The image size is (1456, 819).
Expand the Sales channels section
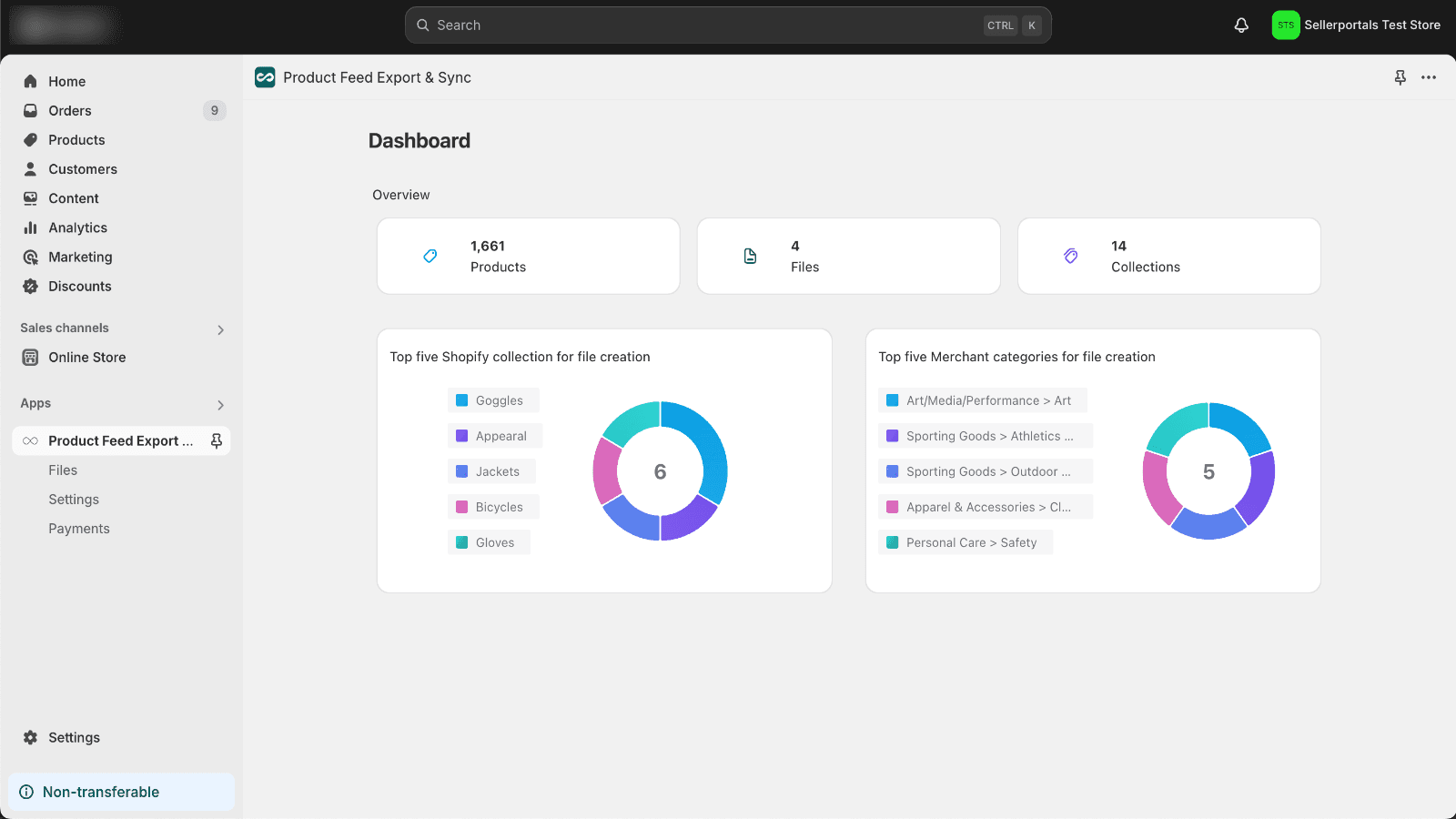pyautogui.click(x=220, y=329)
